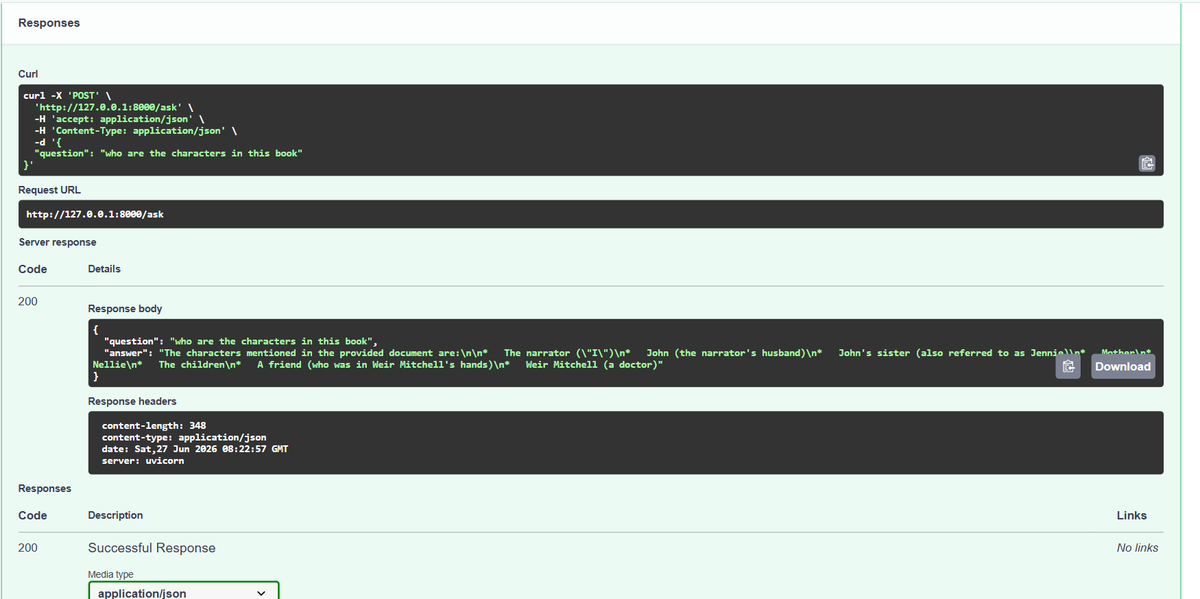
Task: Click the 'accept: application/json' curl header line
Action: tap(119, 119)
